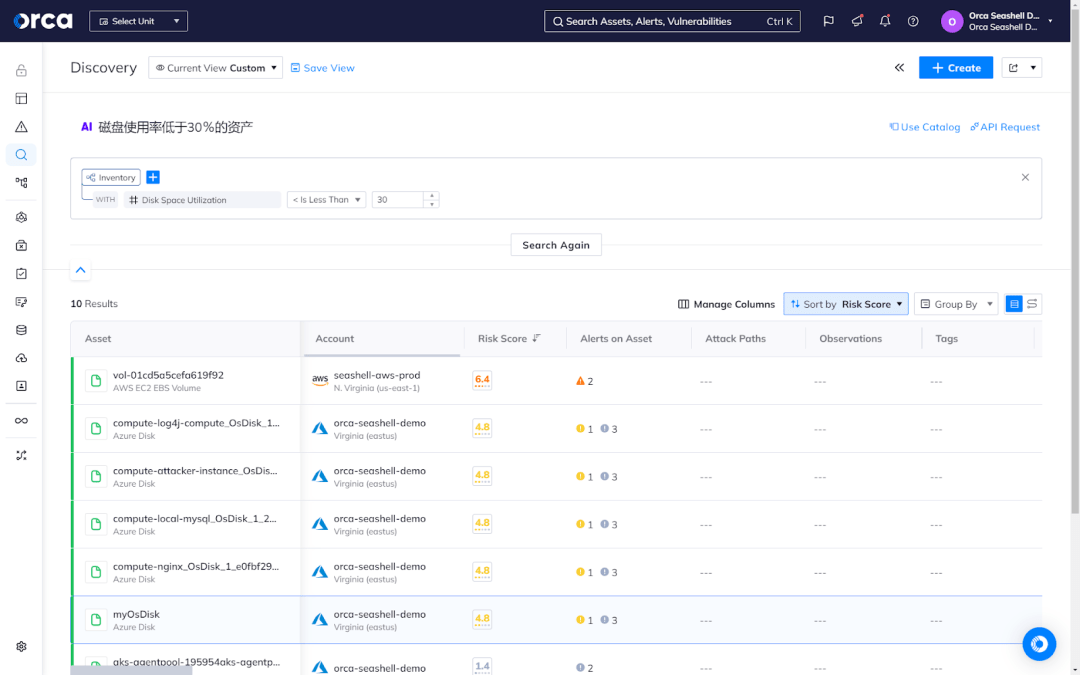
Task: Open asset compute-local-mysql_OsDisk
Action: coord(195,519)
